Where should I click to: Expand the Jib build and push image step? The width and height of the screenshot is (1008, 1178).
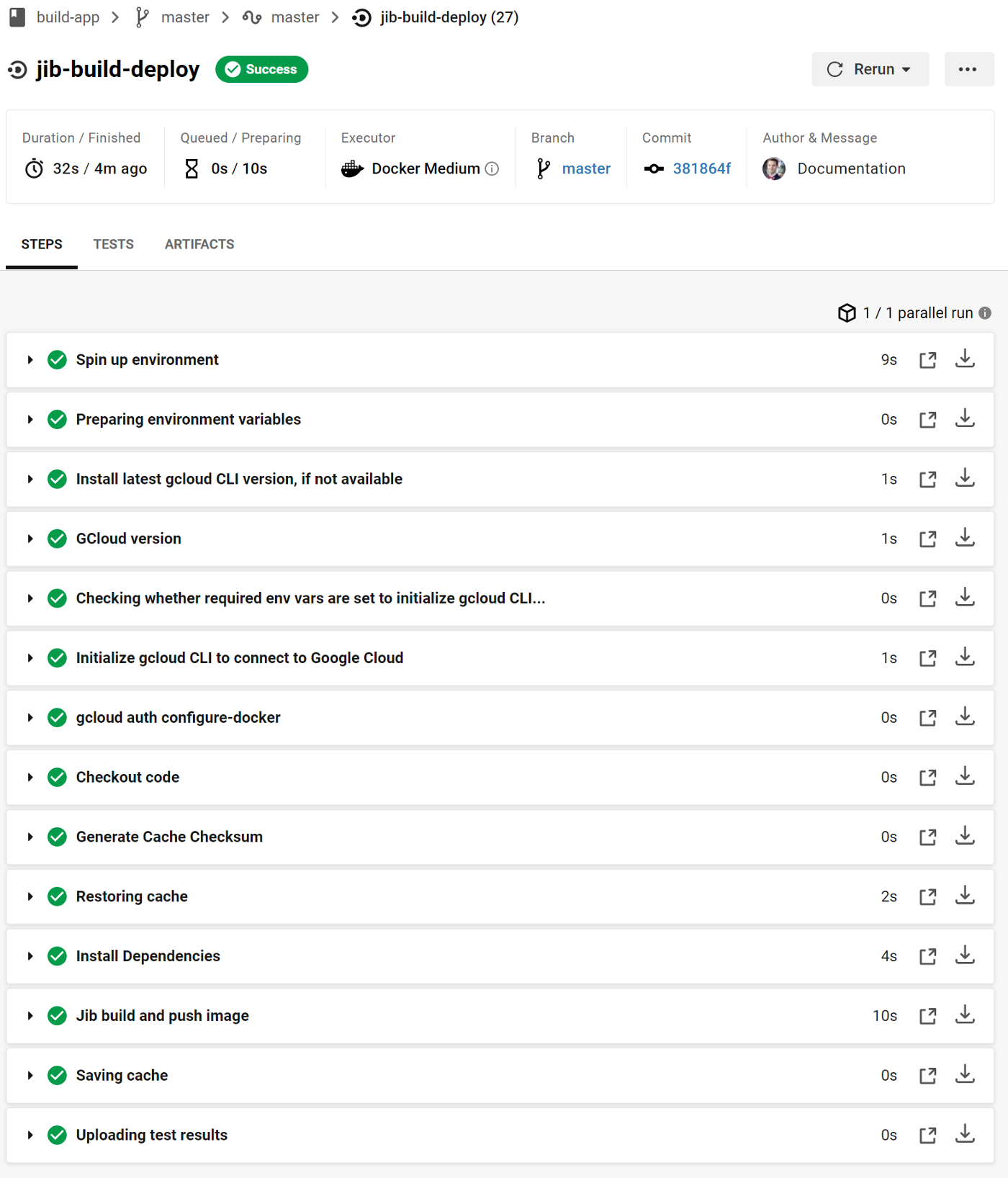[x=30, y=1016]
